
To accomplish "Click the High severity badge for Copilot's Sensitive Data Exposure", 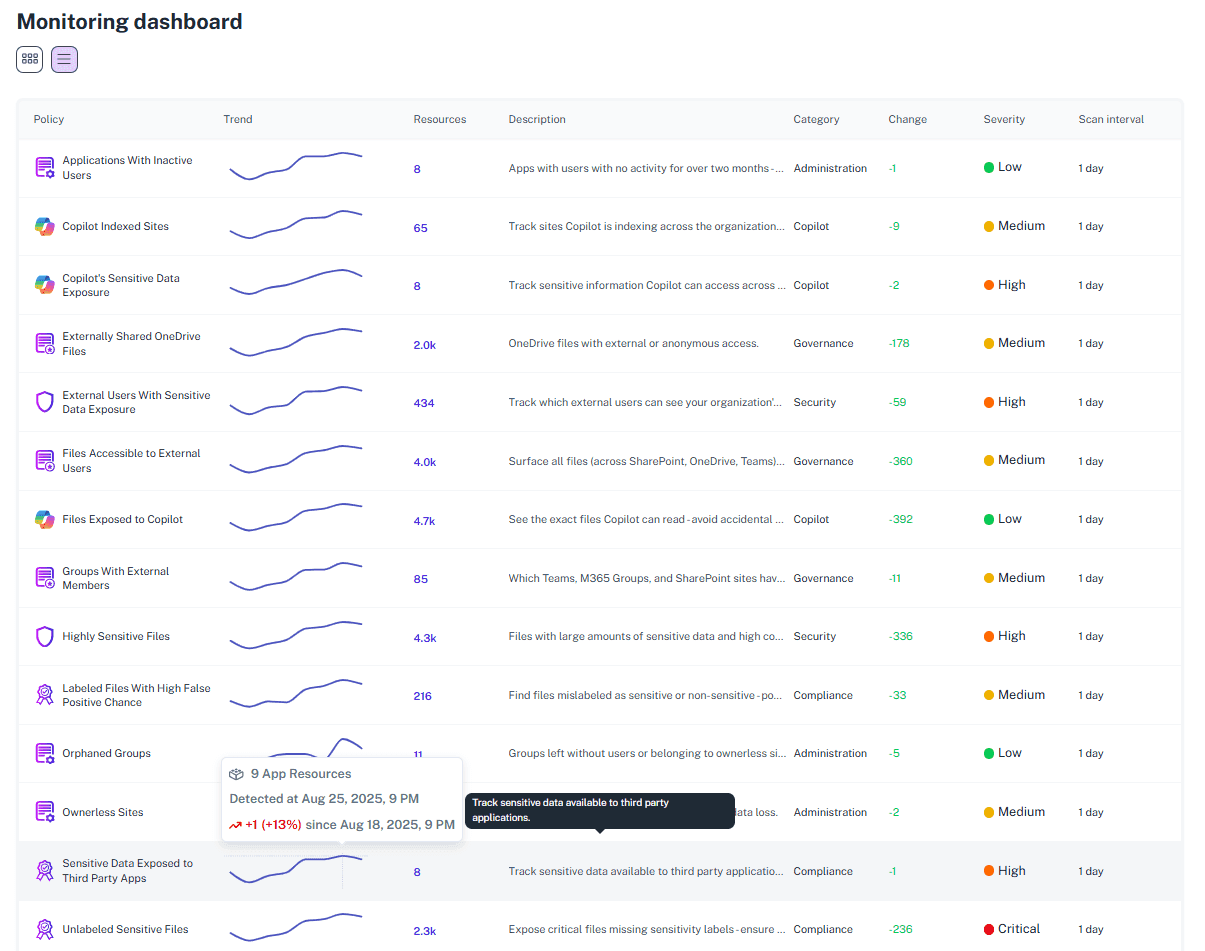I will pos(1004,285).
